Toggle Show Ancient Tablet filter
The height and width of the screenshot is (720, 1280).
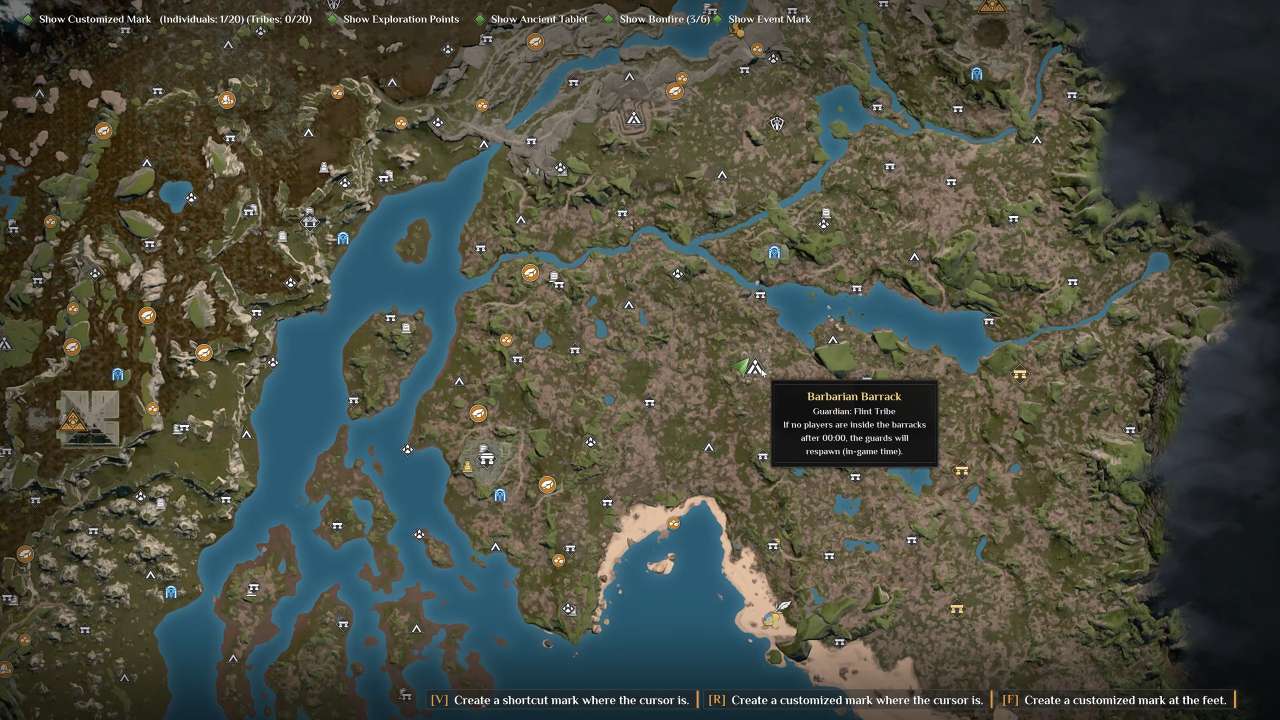[x=531, y=19]
